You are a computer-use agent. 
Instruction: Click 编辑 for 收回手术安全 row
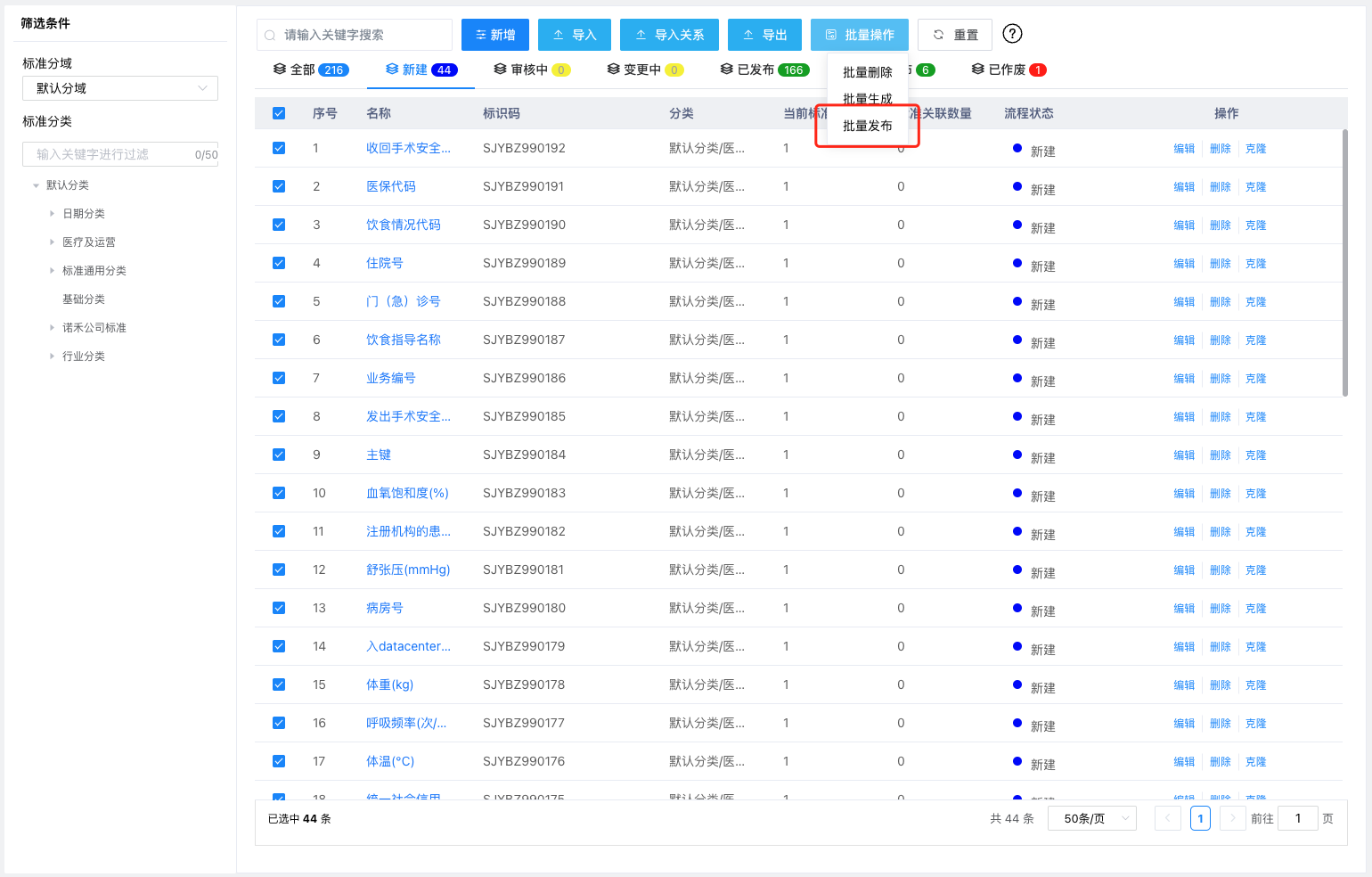[x=1183, y=149]
